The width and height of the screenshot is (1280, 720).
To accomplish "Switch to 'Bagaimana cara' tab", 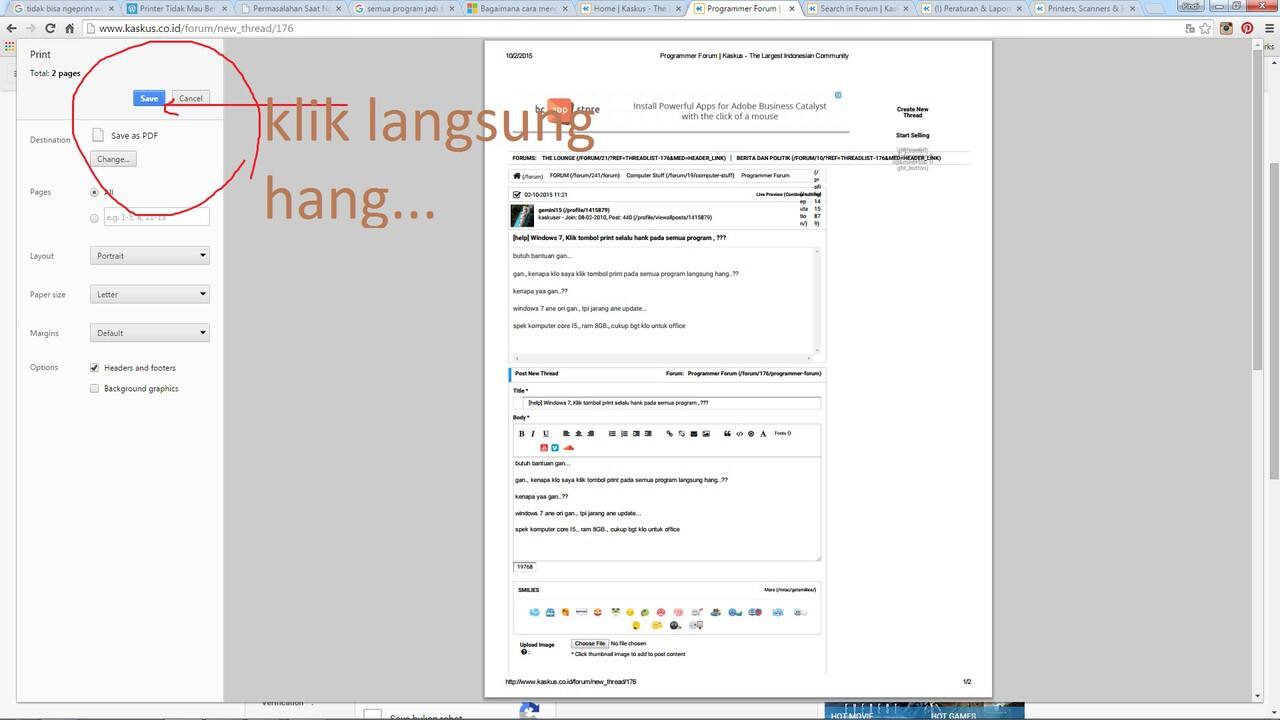I will [x=516, y=8].
